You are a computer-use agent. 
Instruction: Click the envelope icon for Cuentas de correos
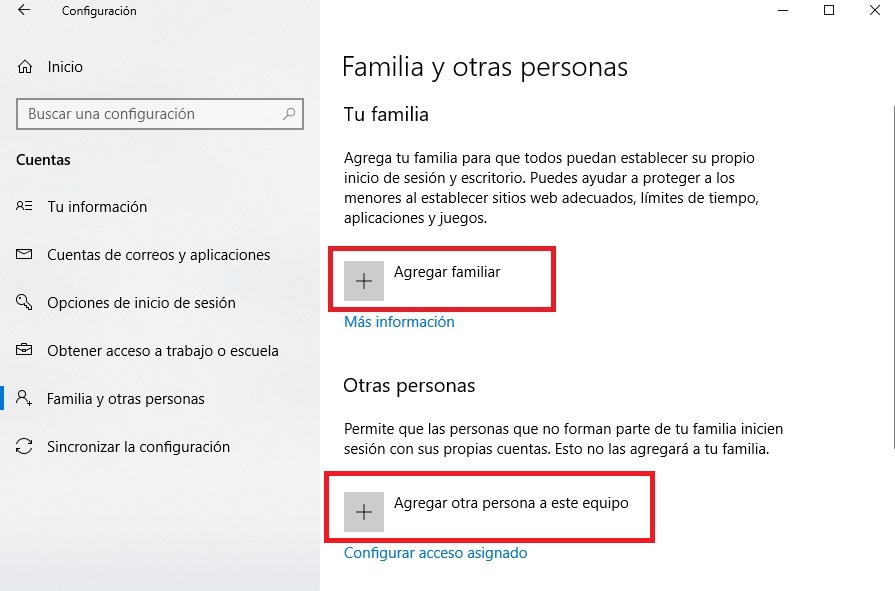click(23, 255)
